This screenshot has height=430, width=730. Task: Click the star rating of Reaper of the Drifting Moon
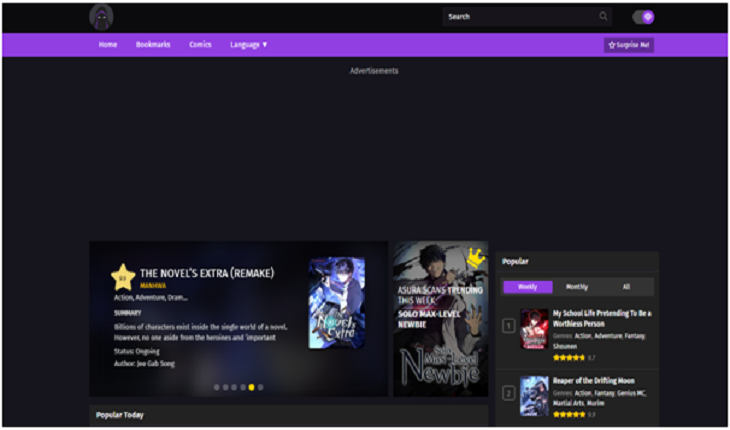point(568,414)
